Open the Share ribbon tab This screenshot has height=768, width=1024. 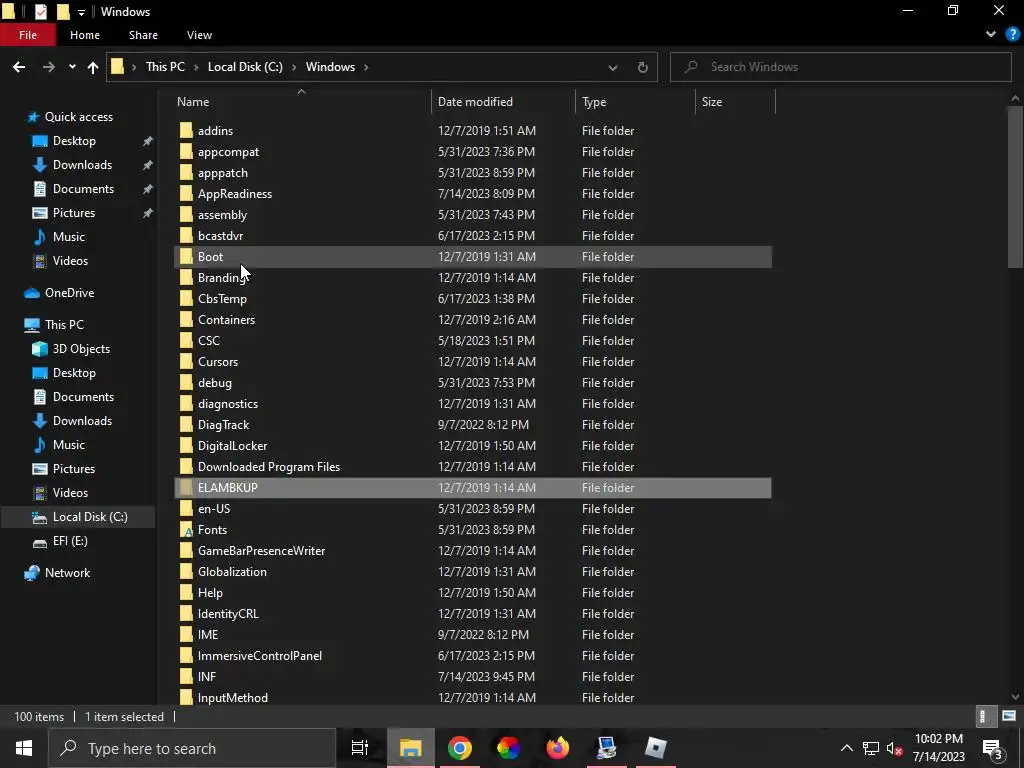click(143, 35)
